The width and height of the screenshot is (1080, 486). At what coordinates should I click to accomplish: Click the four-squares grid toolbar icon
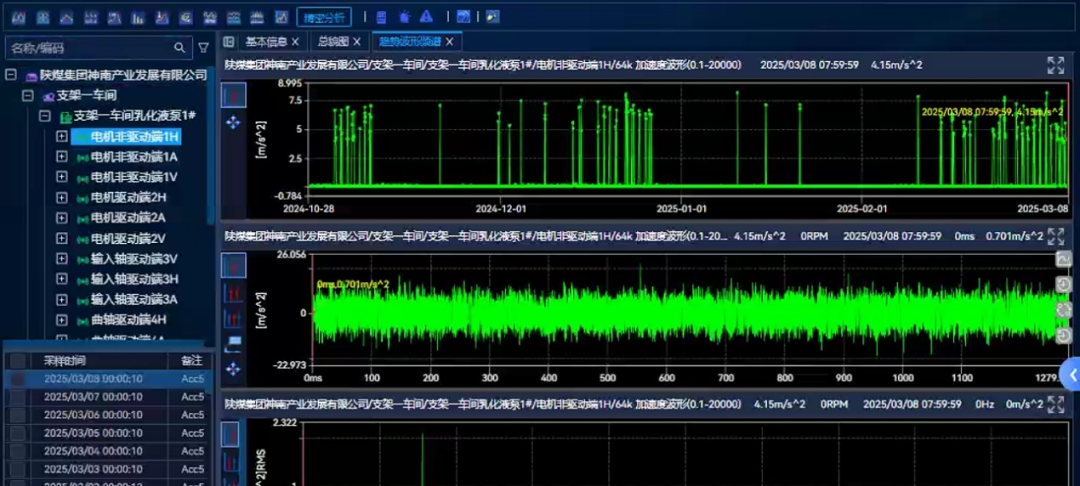(43, 17)
